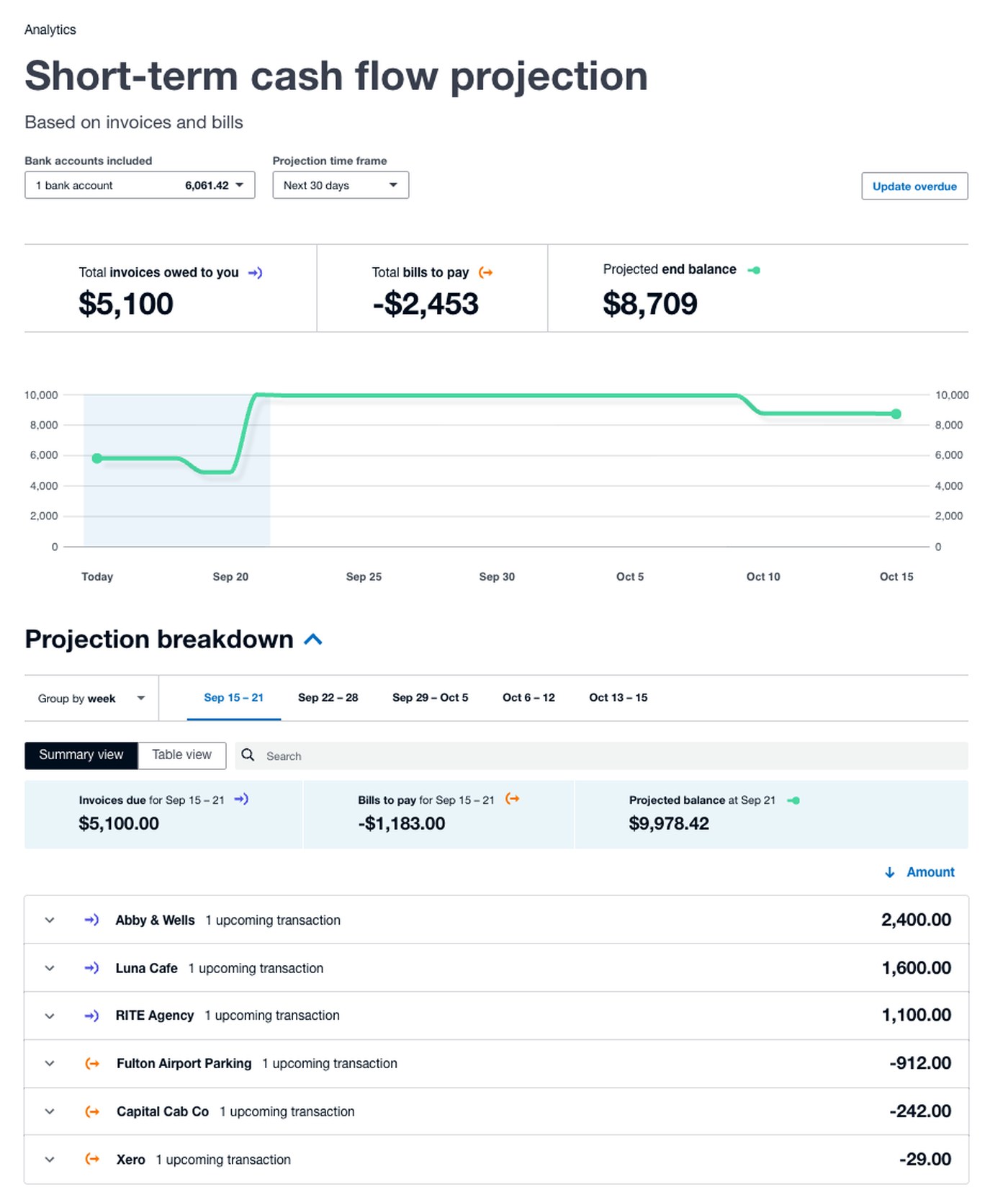Click the Analytics breadcrumb
The height and width of the screenshot is (1192, 1008).
click(50, 30)
